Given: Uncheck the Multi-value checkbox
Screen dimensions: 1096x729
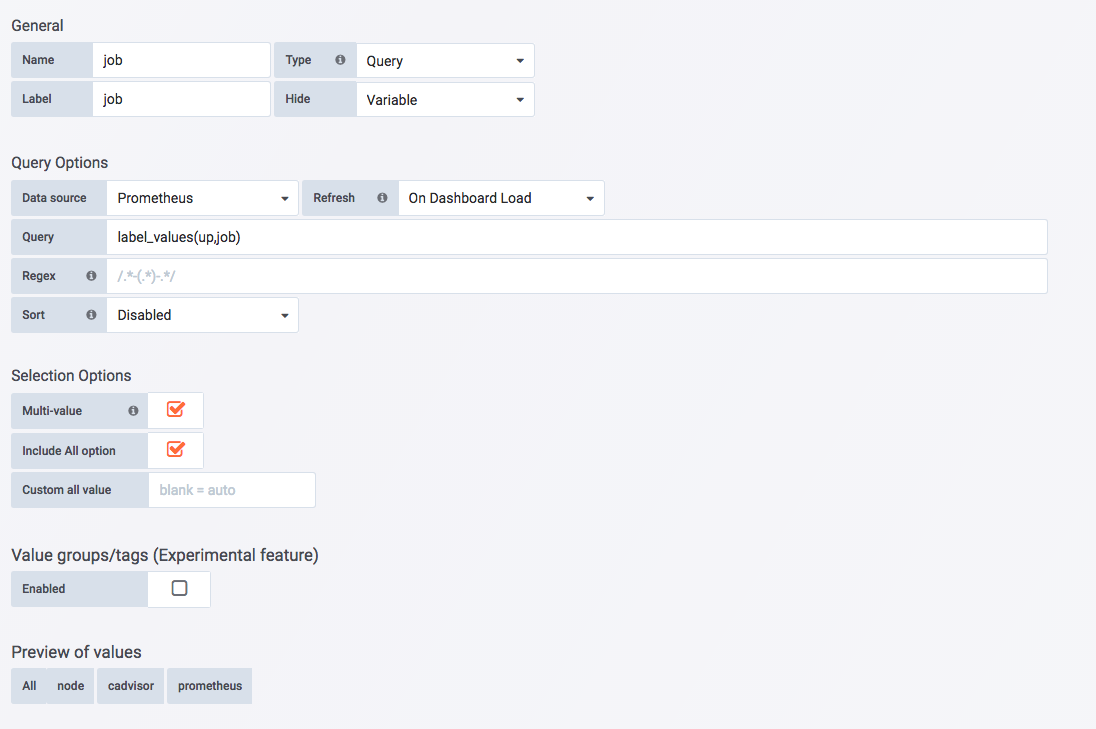Looking at the screenshot, I should pyautogui.click(x=176, y=410).
